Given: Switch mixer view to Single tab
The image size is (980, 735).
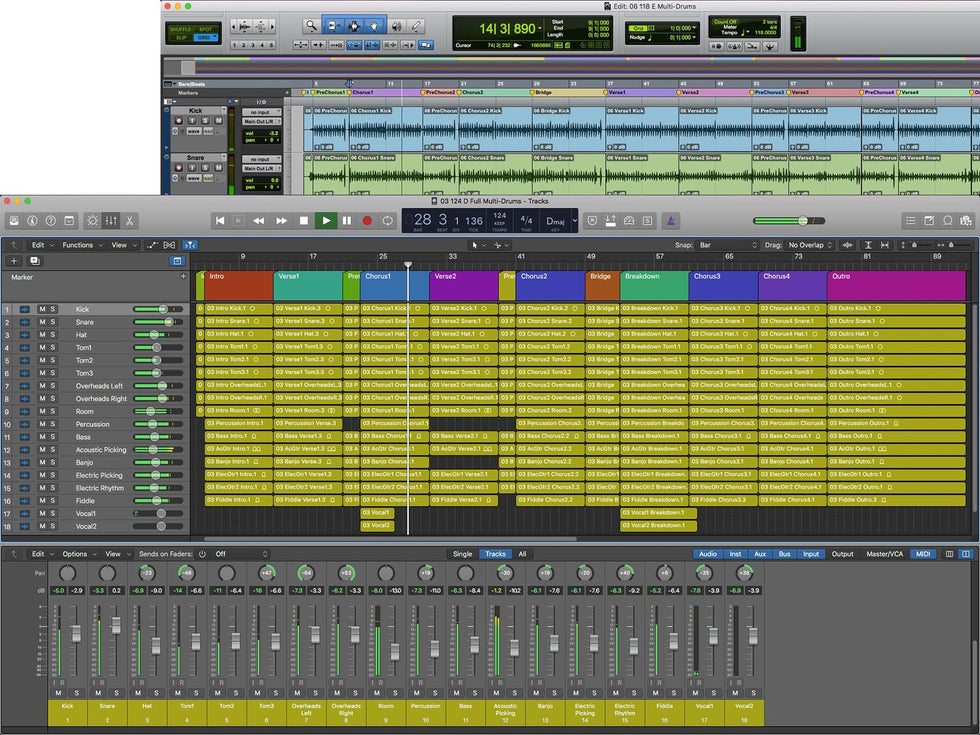Looking at the screenshot, I should 462,554.
